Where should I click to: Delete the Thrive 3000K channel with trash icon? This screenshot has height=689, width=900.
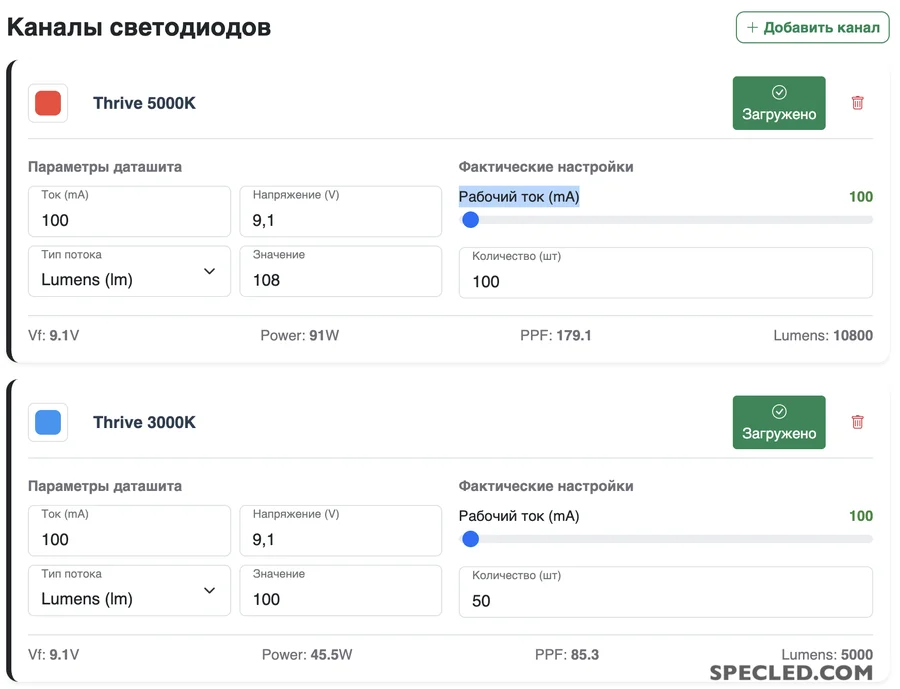[858, 422]
